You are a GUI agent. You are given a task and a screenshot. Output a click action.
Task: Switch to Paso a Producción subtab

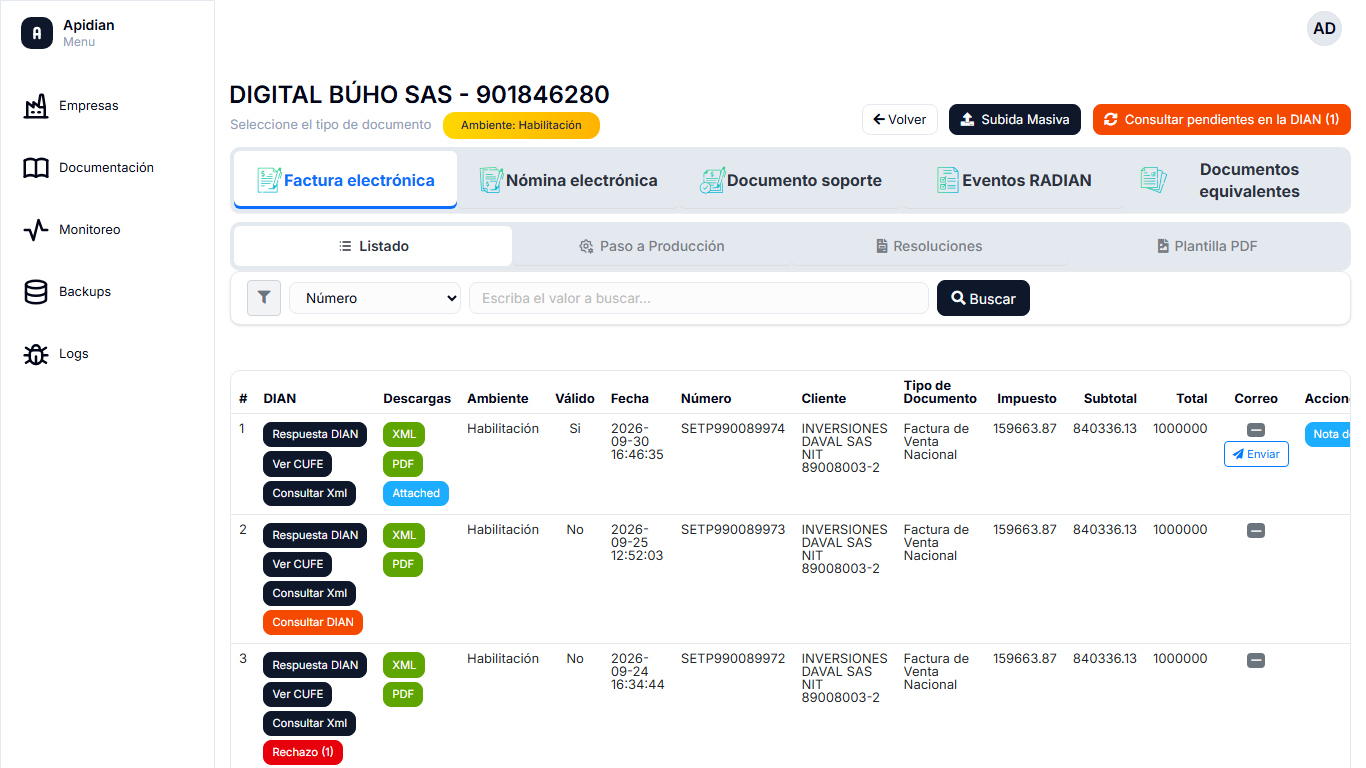651,246
